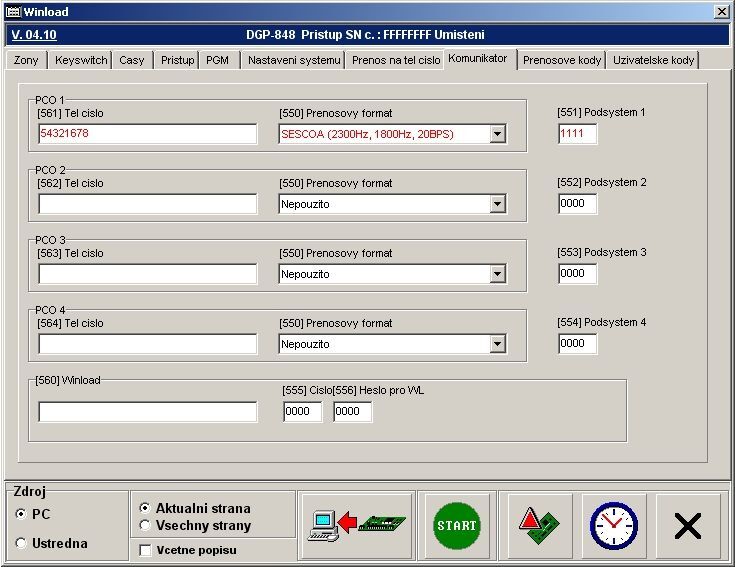Click the Winload 560 phone number field
The image size is (735, 567).
pos(147,412)
